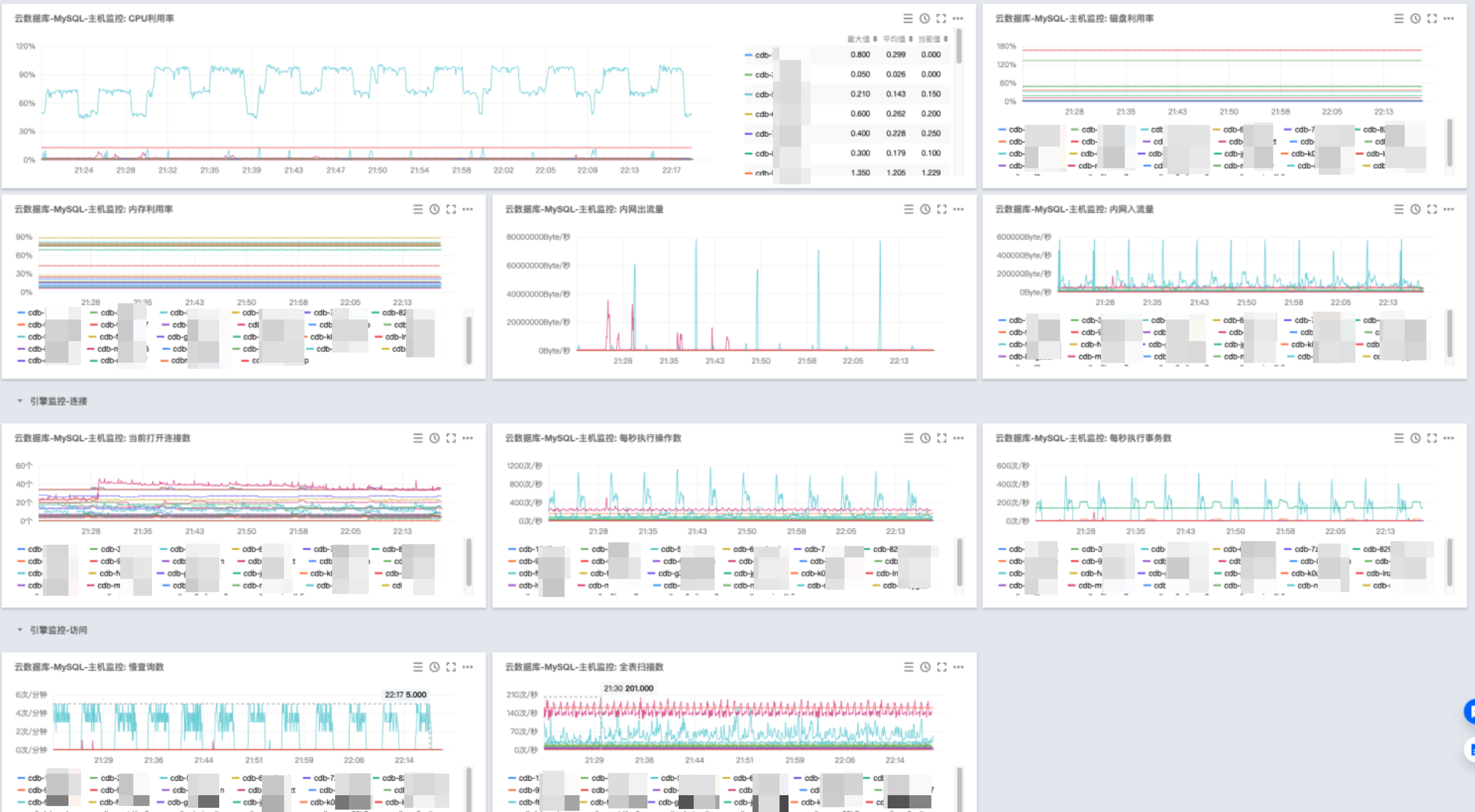
Task: Open list menu on 每秒执行事务数 panel
Action: (x=1399, y=438)
